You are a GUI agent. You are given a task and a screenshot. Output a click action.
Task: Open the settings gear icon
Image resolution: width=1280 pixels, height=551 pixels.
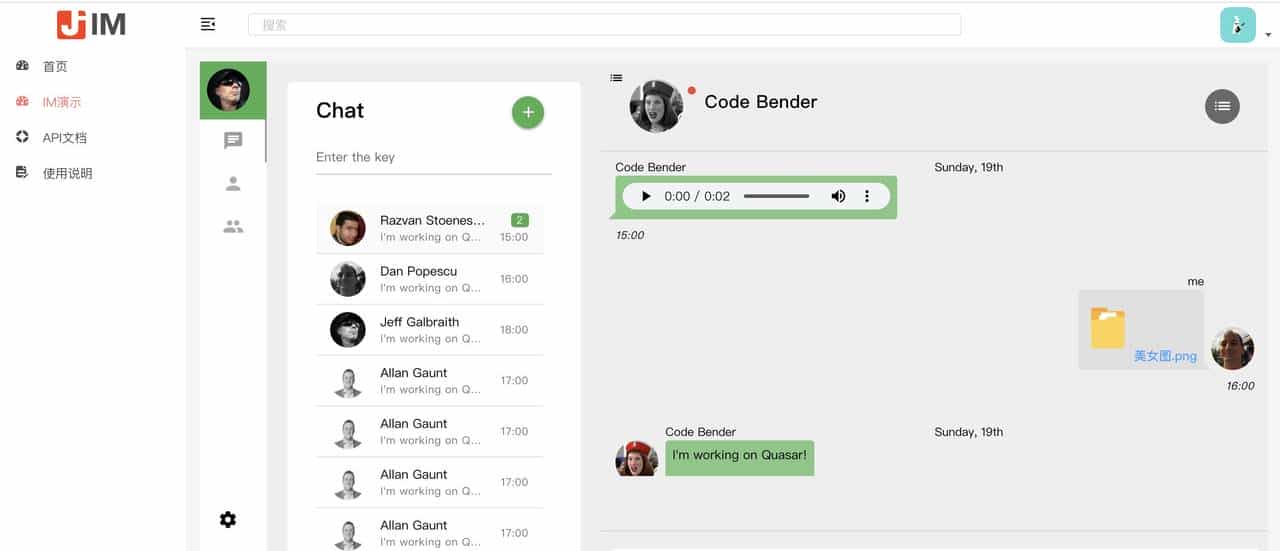pos(228,519)
